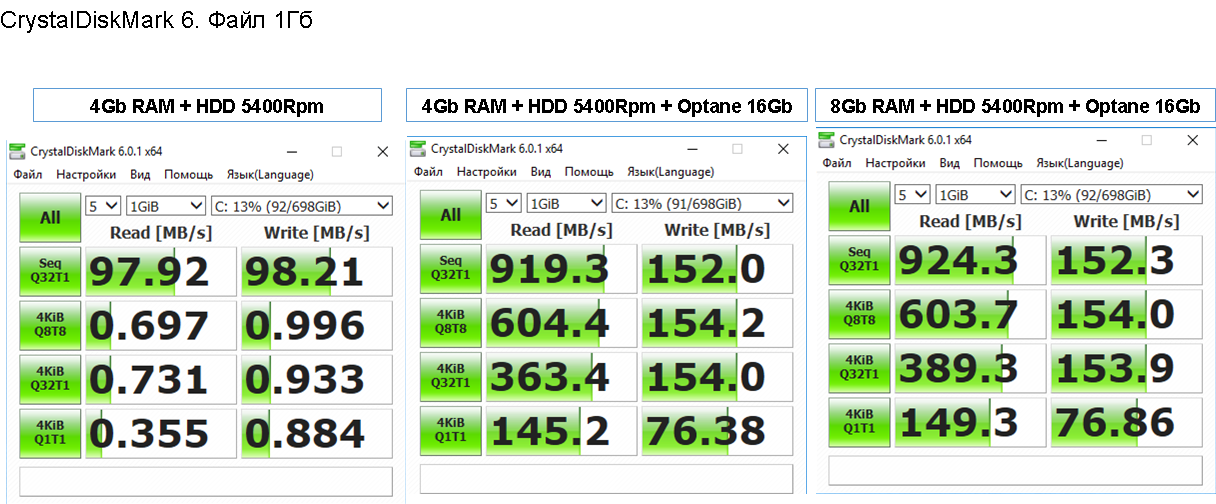Close the middle CrystalDiskMark window

pos(784,149)
